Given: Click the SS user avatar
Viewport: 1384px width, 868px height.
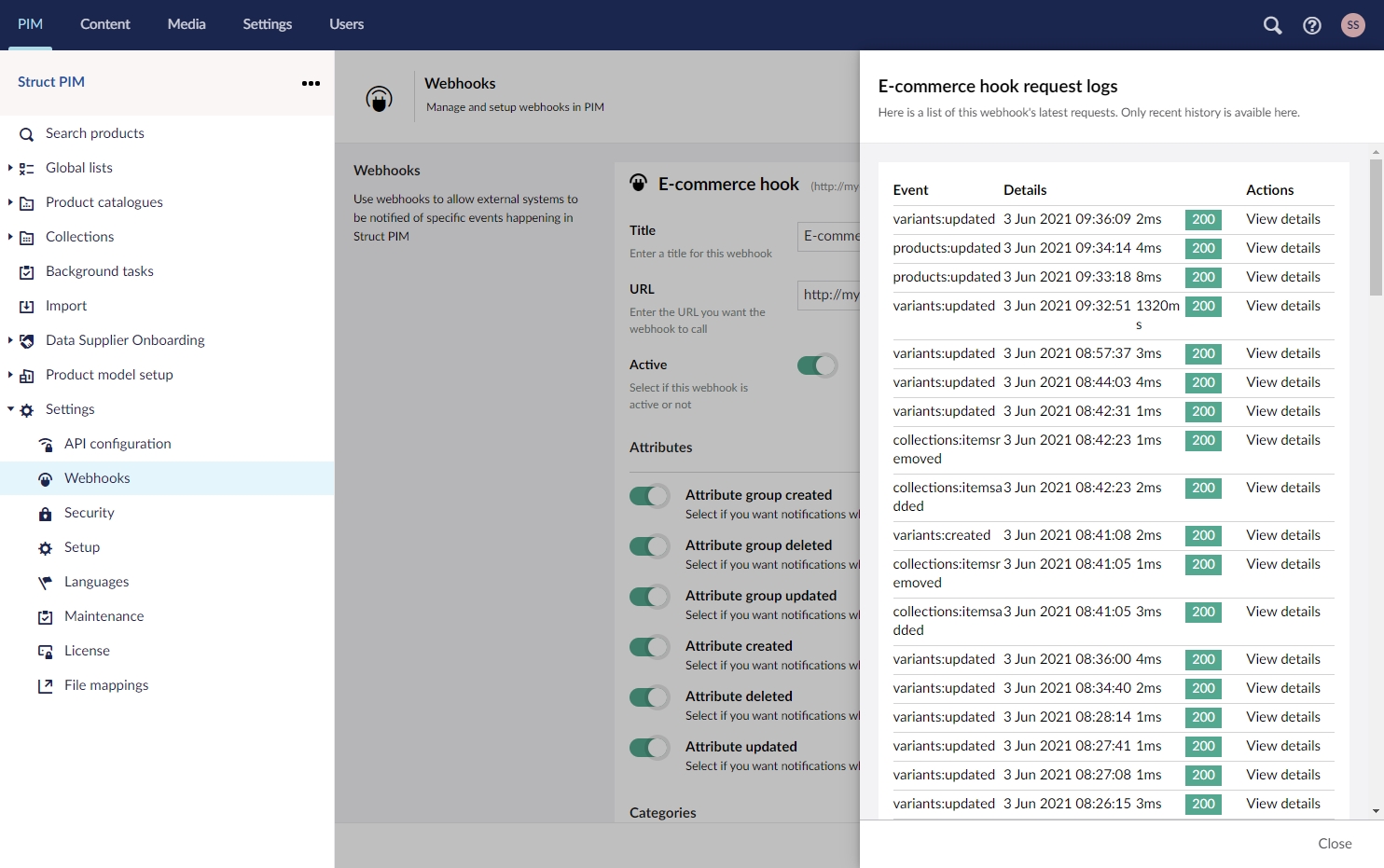Looking at the screenshot, I should (1352, 25).
